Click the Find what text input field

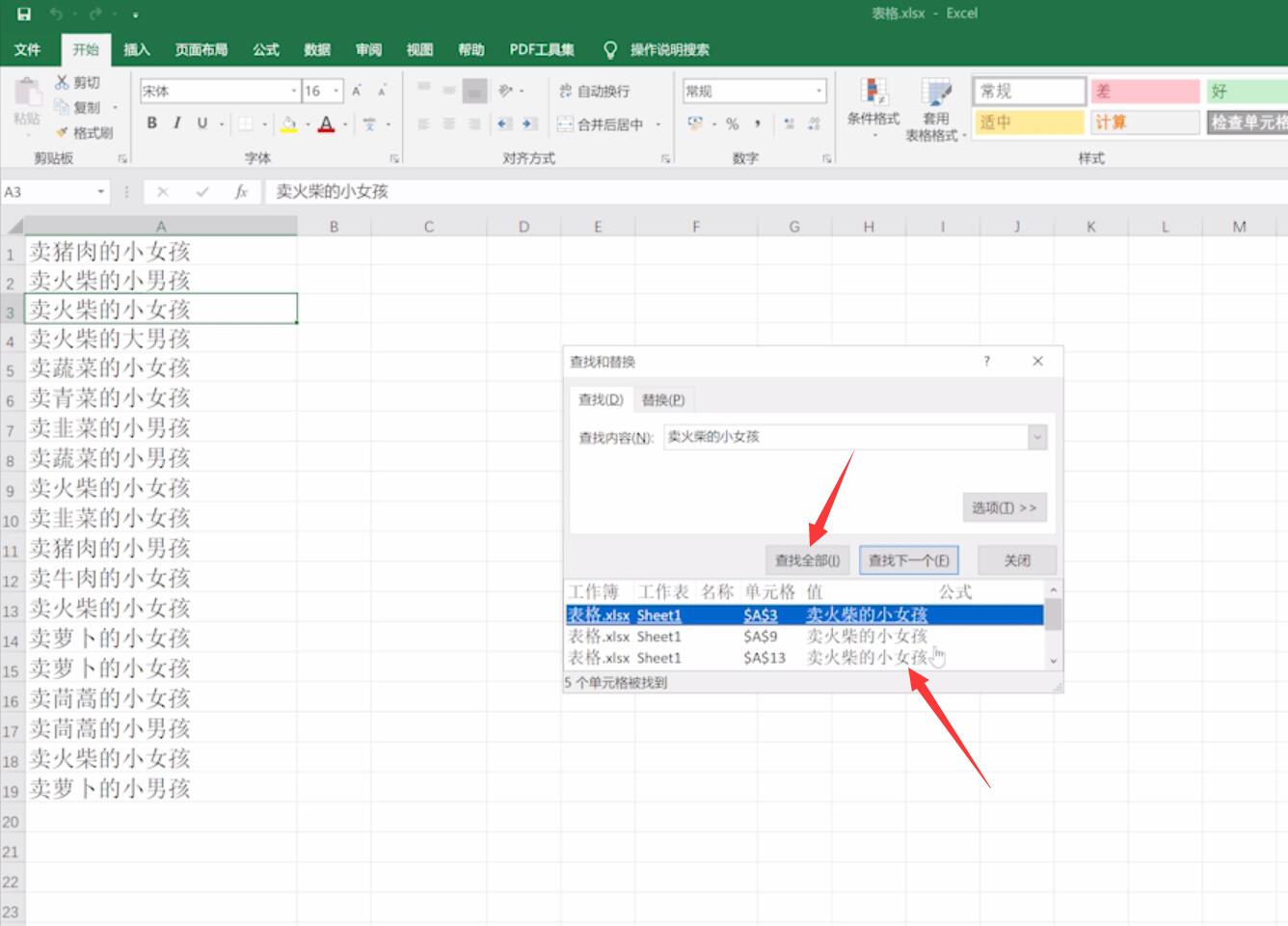pyautogui.click(x=846, y=437)
